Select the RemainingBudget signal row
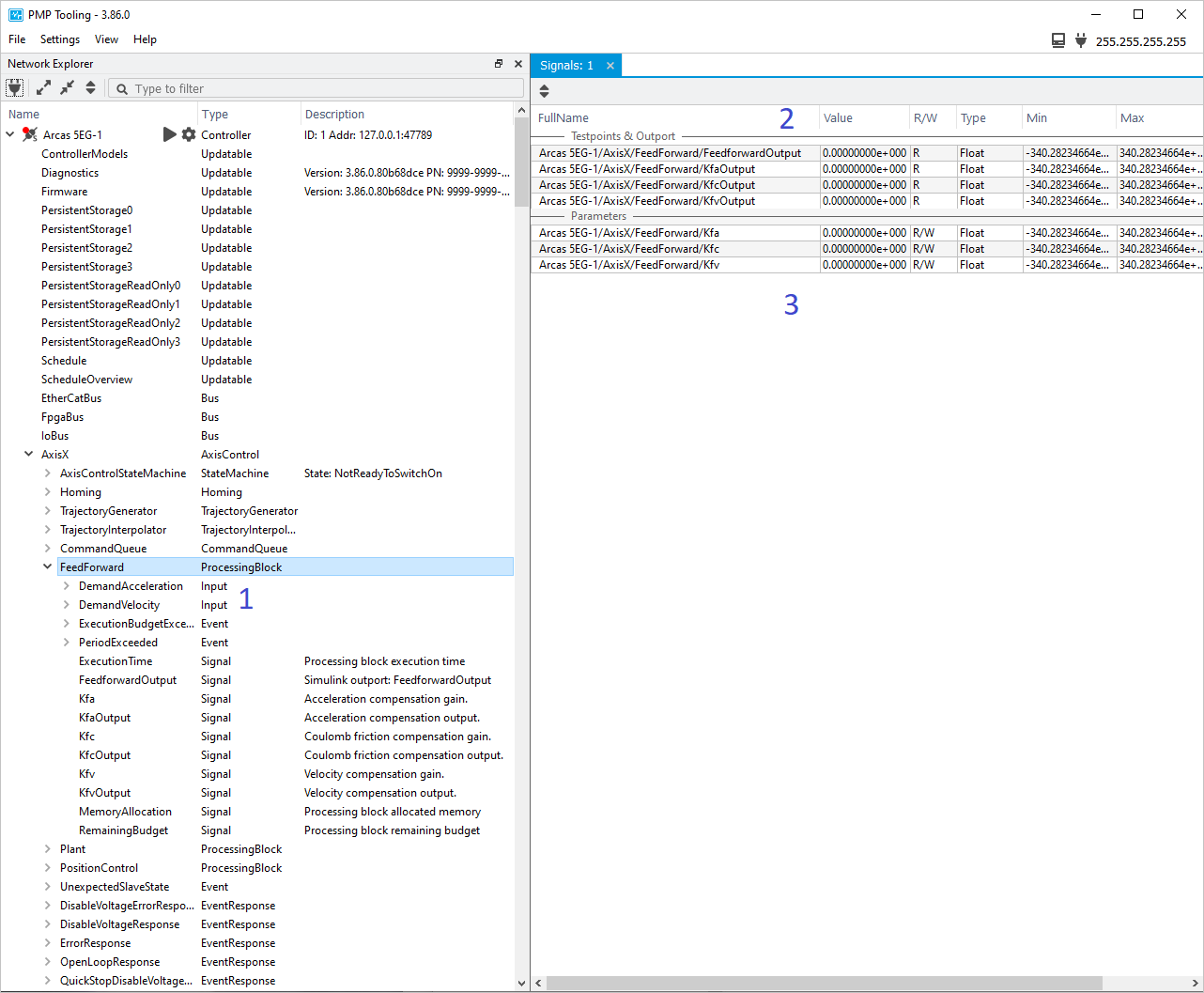Image resolution: width=1204 pixels, height=993 pixels. [x=123, y=830]
